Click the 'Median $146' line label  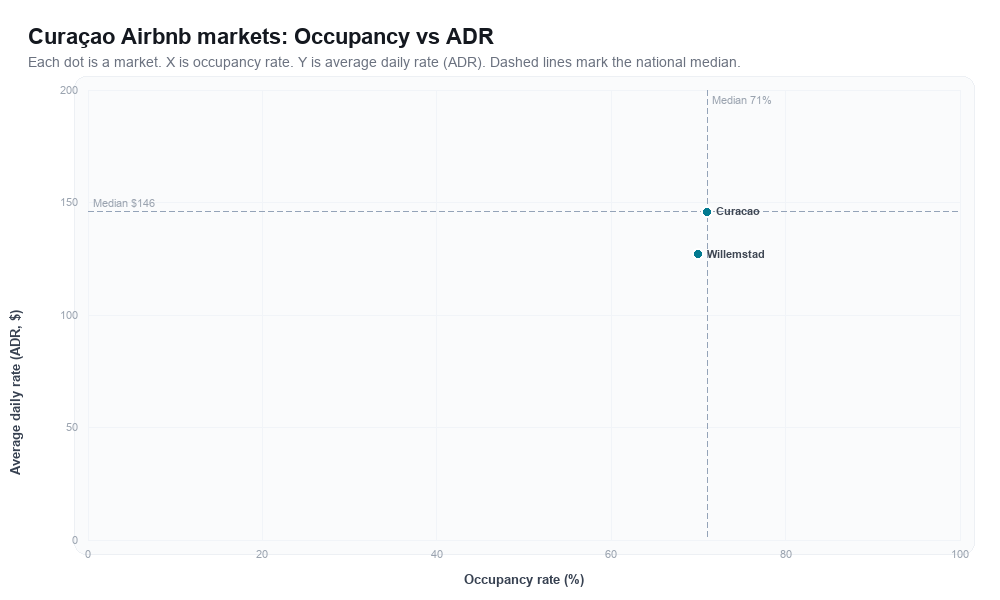coord(124,203)
